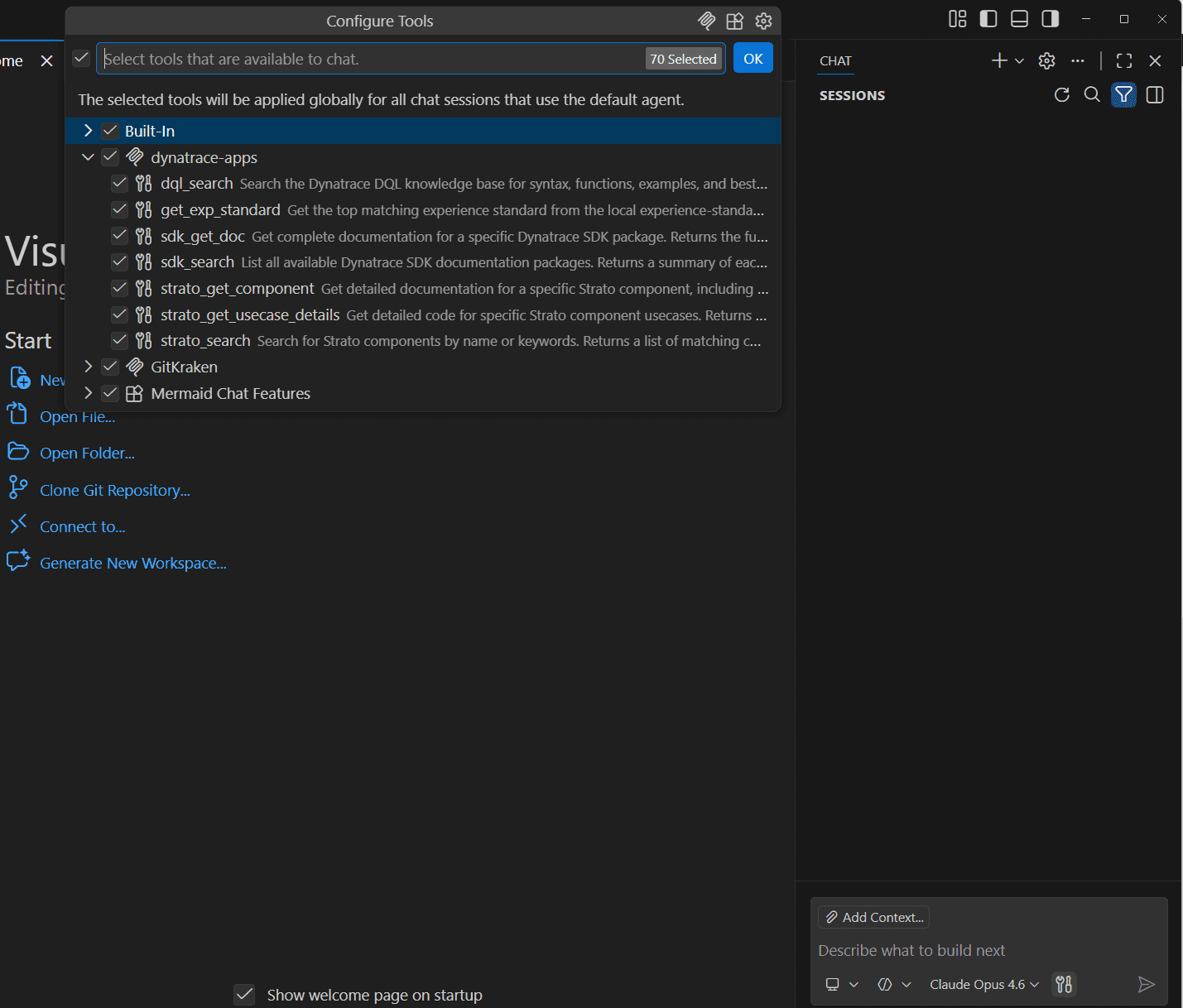The image size is (1183, 1008).
Task: Open the split view icon next to filter
Action: tap(1155, 94)
